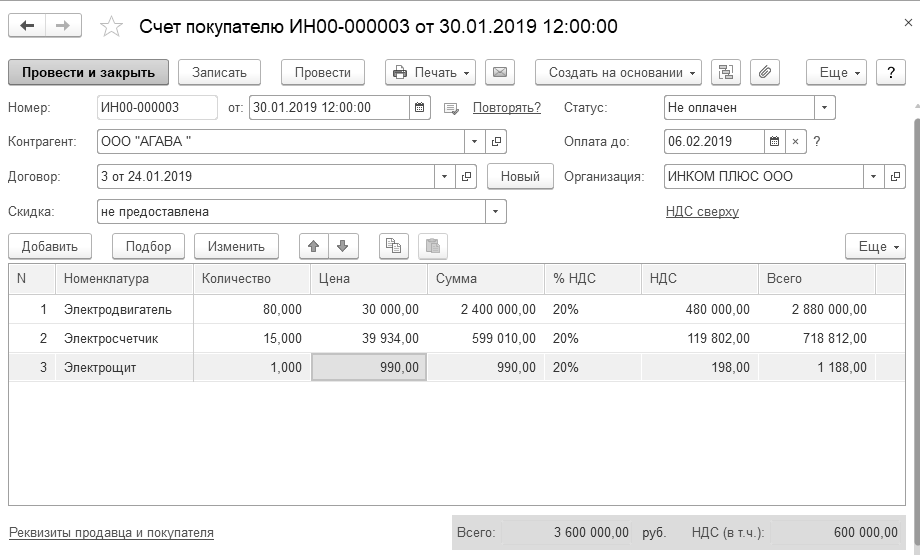This screenshot has height=555, width=920.
Task: Expand the Контрагент dropdown list
Action: [x=475, y=141]
